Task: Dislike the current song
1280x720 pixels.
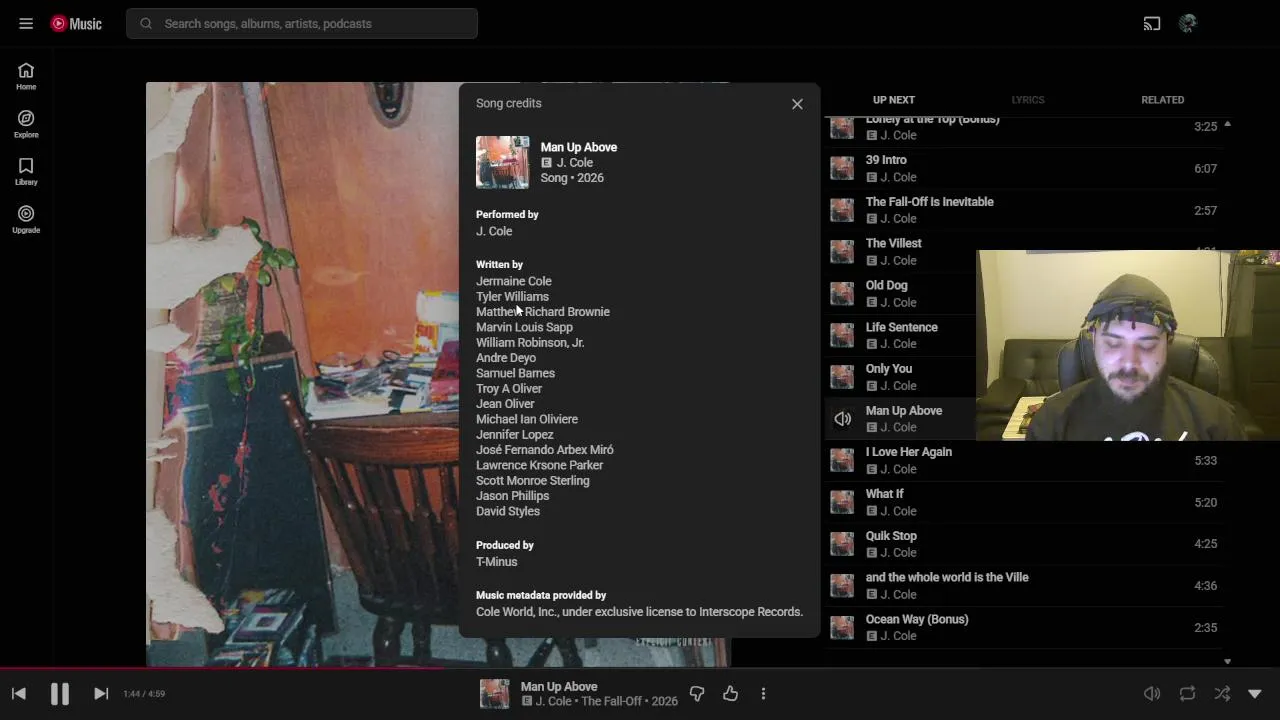Action: tap(697, 693)
